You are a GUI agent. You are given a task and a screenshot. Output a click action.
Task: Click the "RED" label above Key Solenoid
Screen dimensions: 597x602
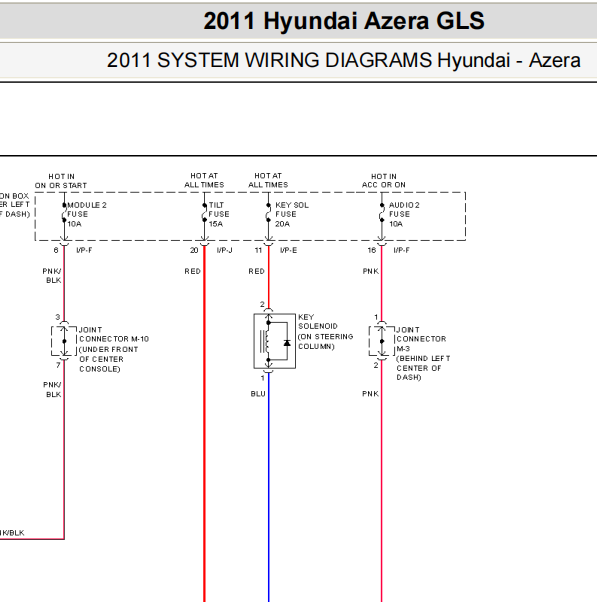coord(256,271)
